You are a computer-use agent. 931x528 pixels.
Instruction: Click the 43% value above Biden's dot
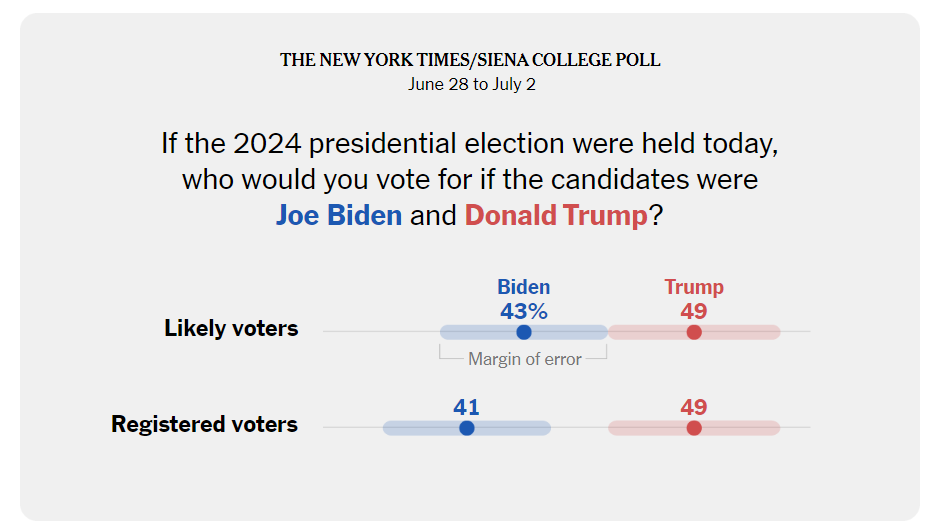click(x=524, y=311)
